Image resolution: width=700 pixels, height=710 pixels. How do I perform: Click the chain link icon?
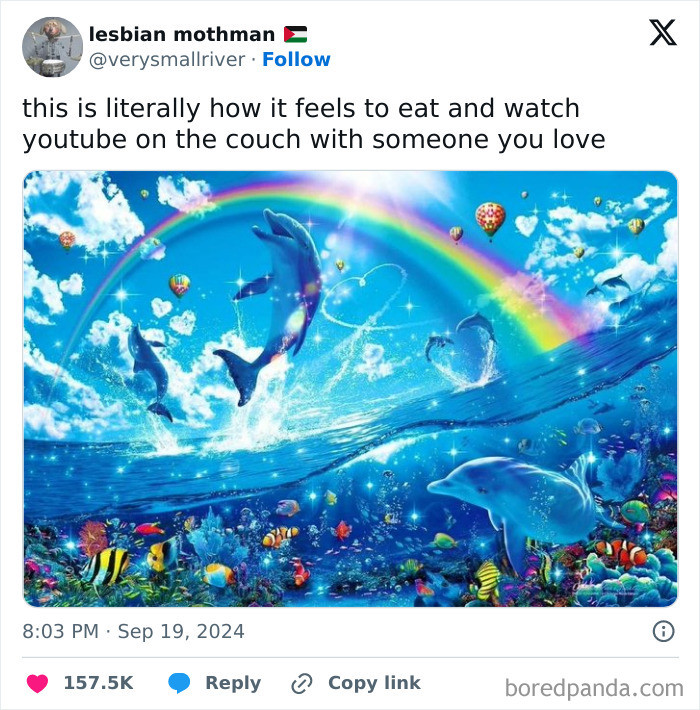(302, 683)
